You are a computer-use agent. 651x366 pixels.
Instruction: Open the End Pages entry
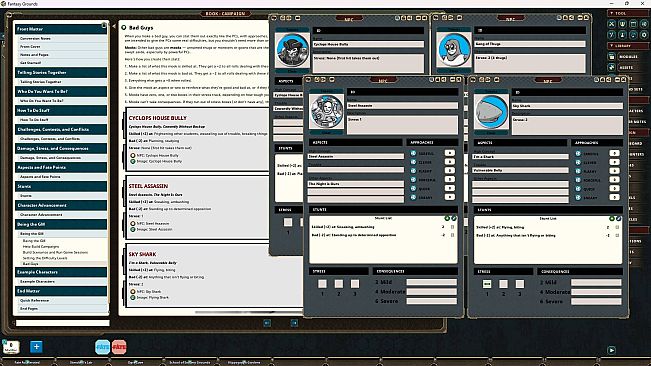pyautogui.click(x=29, y=309)
